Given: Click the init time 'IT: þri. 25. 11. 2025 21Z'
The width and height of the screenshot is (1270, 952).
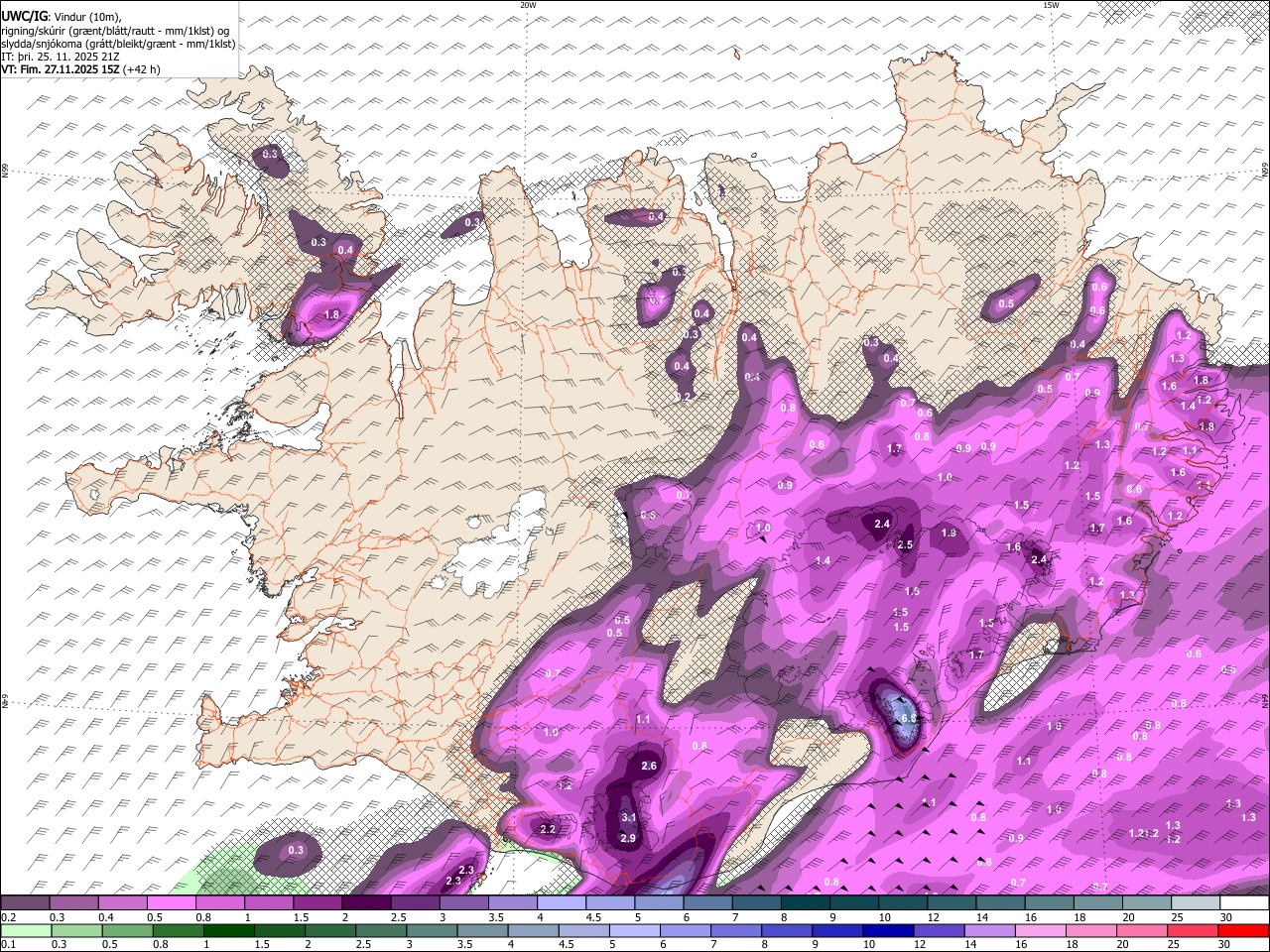Looking at the screenshot, I should click(x=60, y=57).
